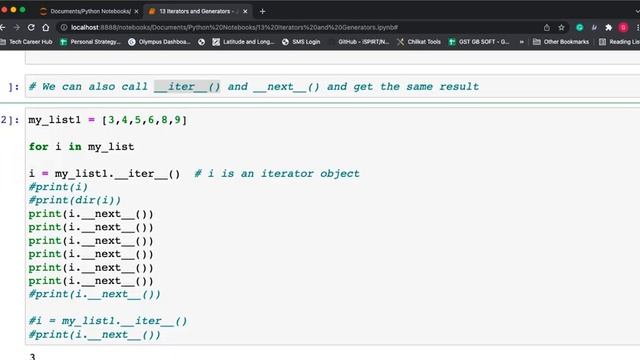Image resolution: width=640 pixels, height=360 pixels.
Task: Open the Reading List panel
Action: pos(619,42)
